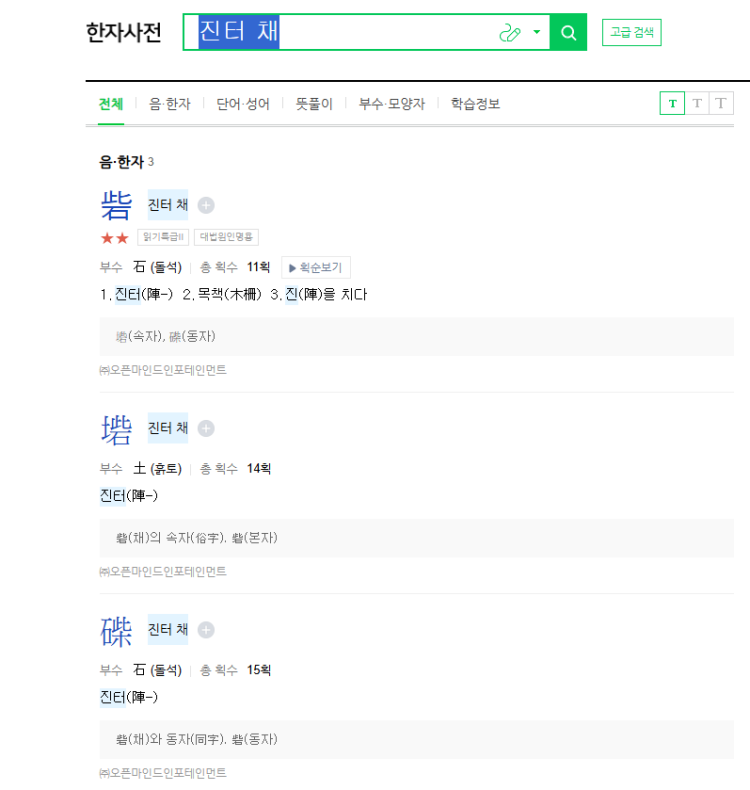
Task: Switch to the 단어·성어 tab
Action: click(243, 104)
